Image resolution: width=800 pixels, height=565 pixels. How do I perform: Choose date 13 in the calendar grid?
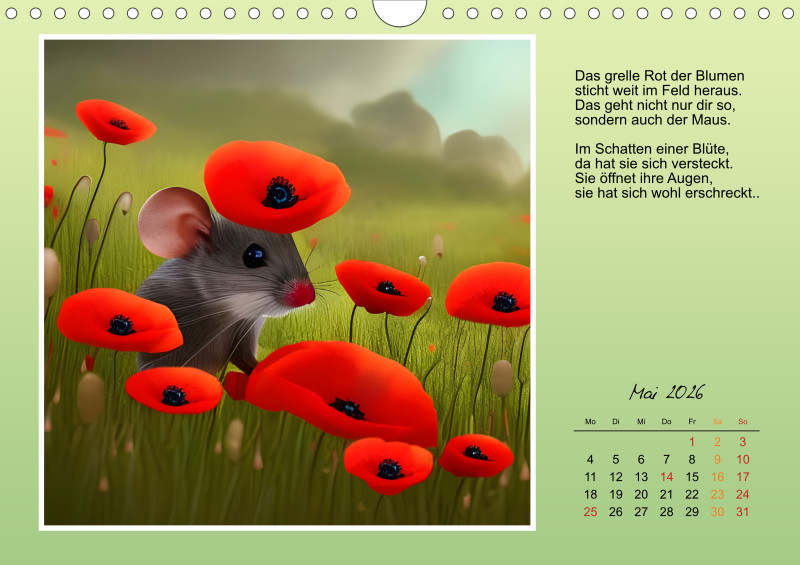(641, 477)
